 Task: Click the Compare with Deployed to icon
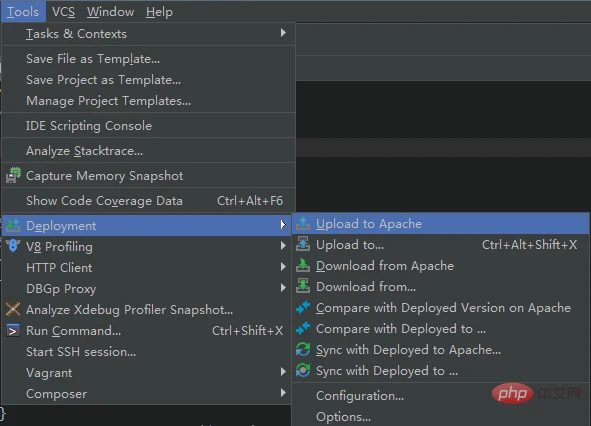pos(303,329)
